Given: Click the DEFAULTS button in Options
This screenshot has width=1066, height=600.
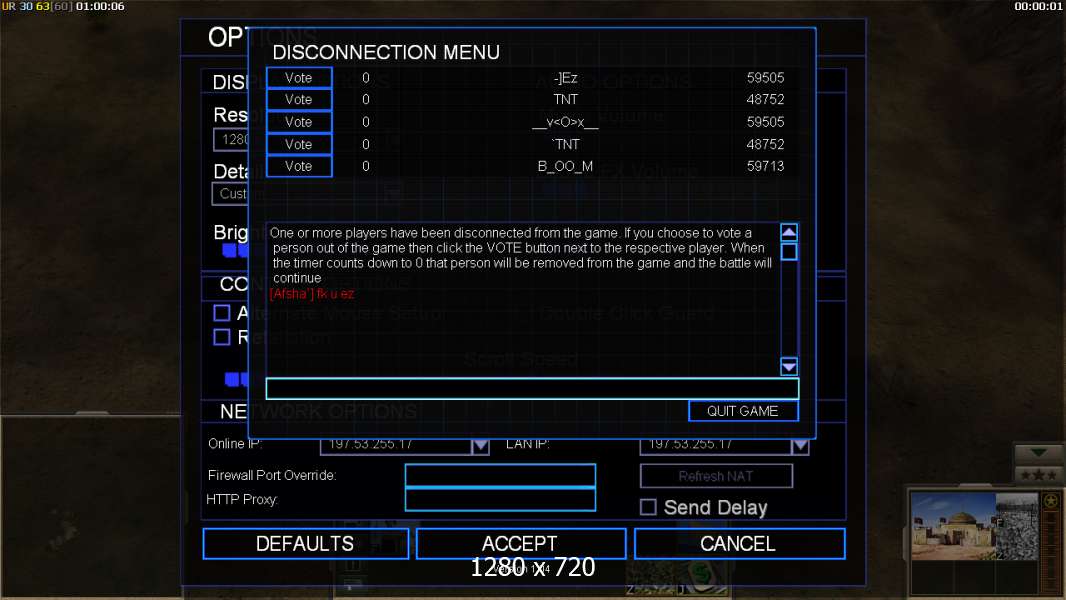Looking at the screenshot, I should point(306,544).
